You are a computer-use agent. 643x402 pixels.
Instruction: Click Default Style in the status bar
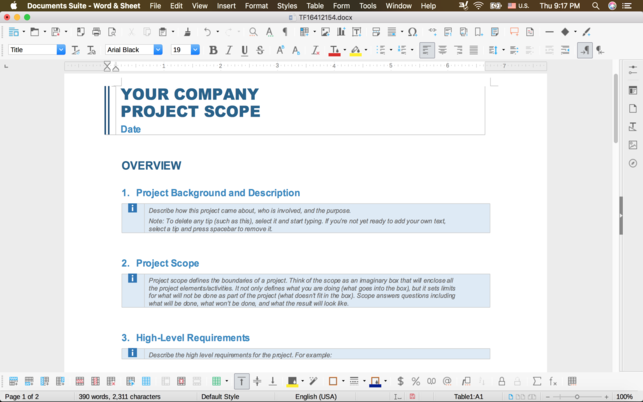coord(220,397)
